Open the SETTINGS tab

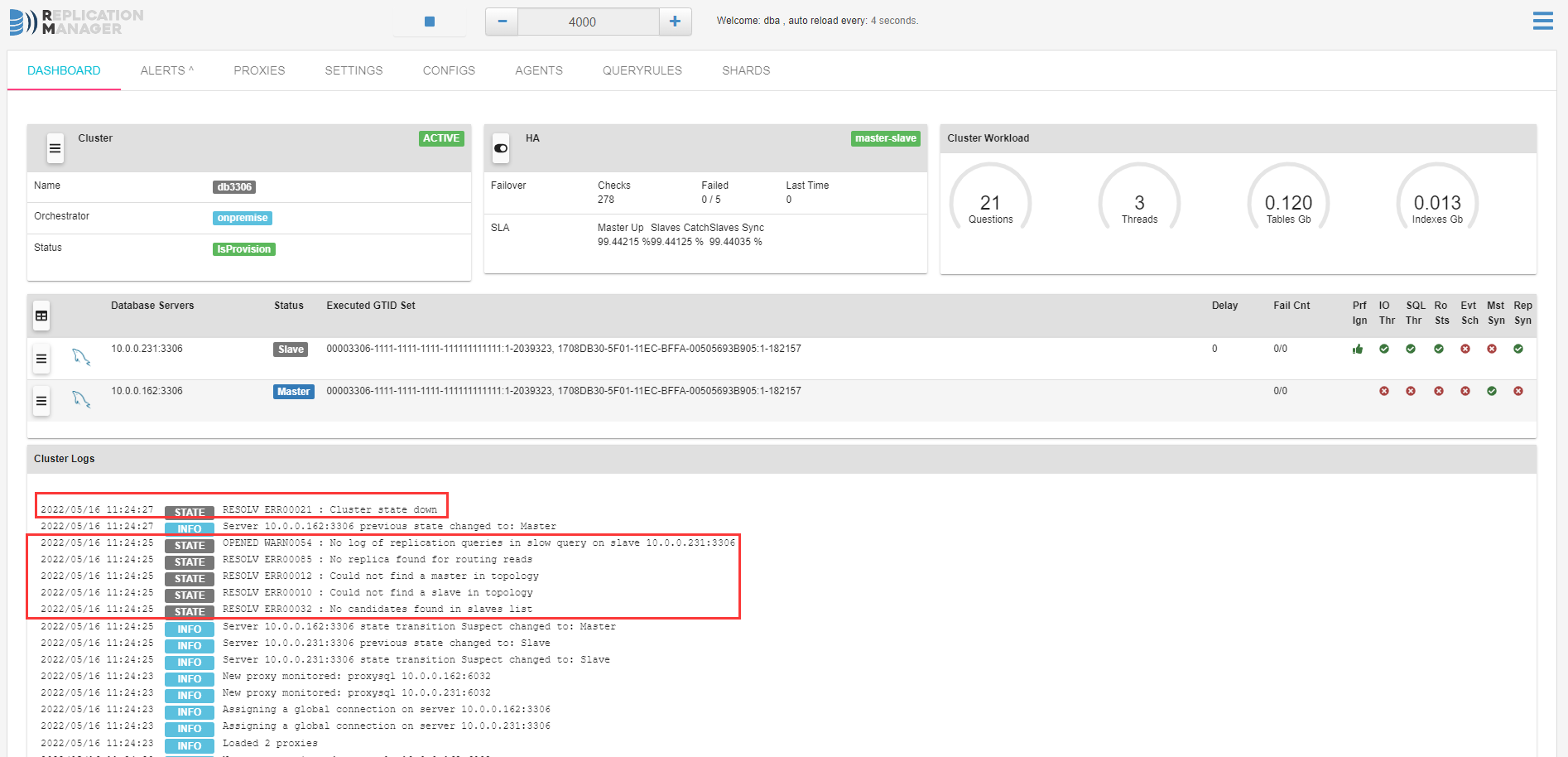[x=354, y=70]
